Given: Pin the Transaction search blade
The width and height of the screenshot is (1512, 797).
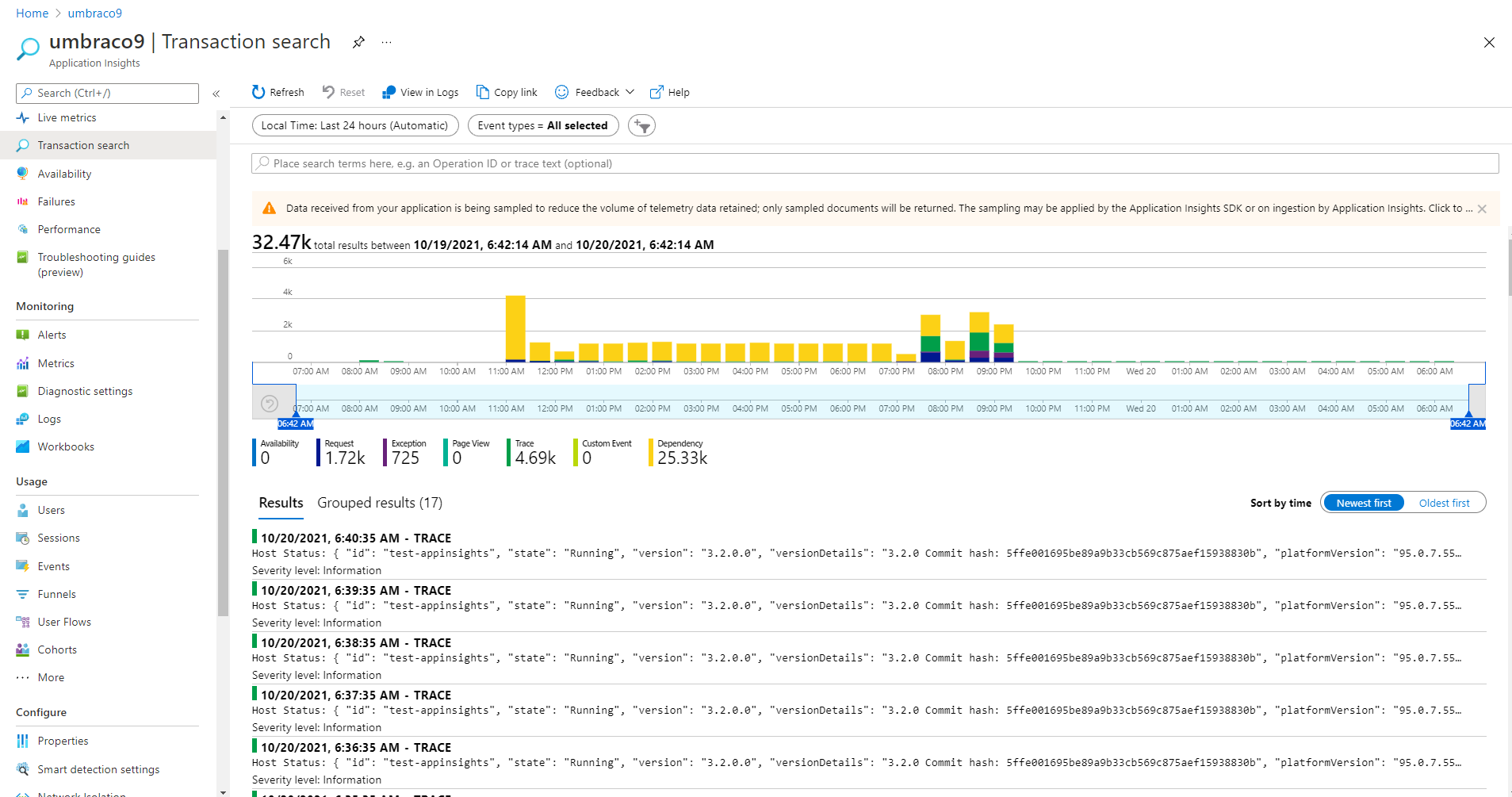Looking at the screenshot, I should 358,42.
